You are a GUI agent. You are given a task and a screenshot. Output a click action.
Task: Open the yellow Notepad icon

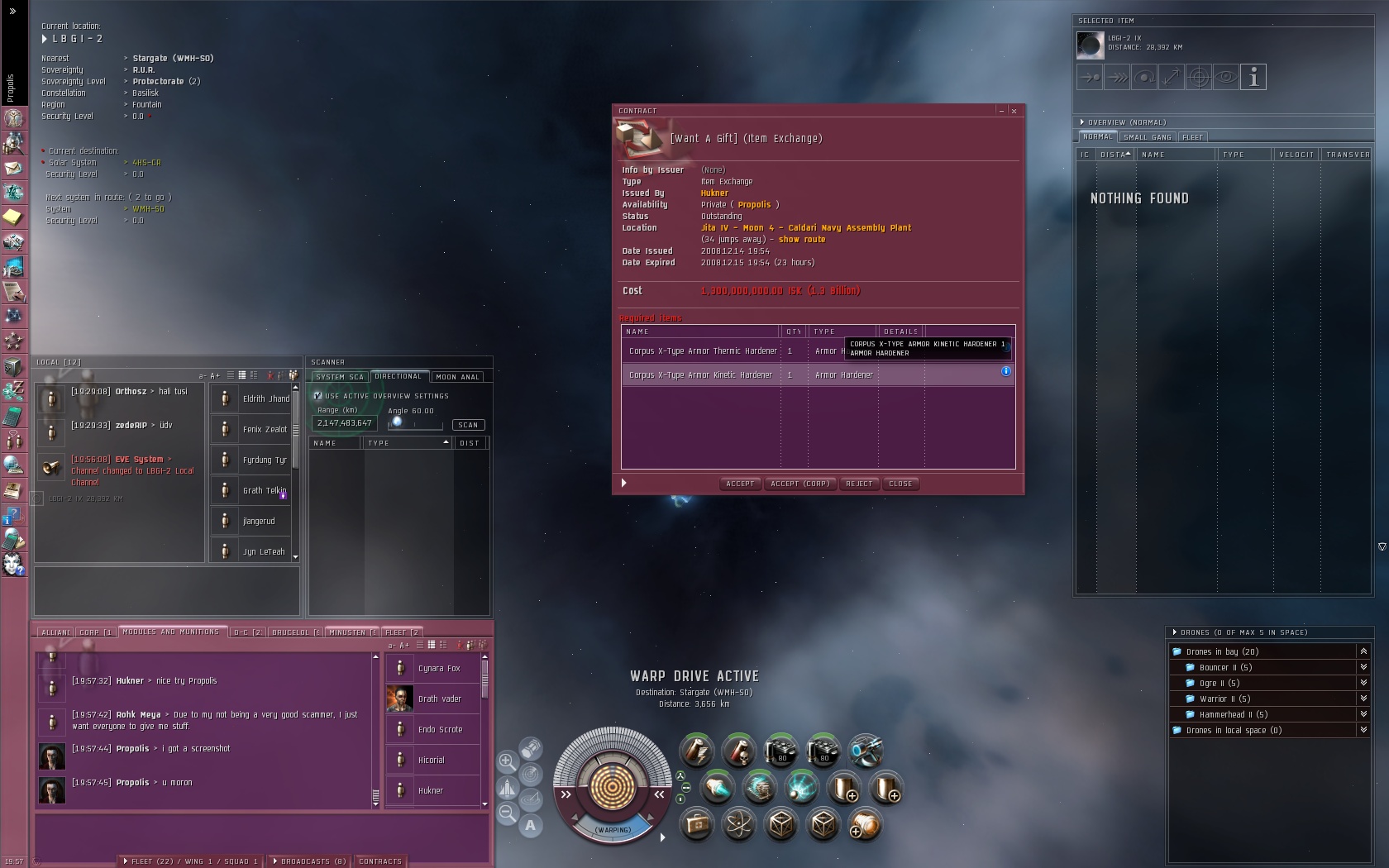(13, 217)
